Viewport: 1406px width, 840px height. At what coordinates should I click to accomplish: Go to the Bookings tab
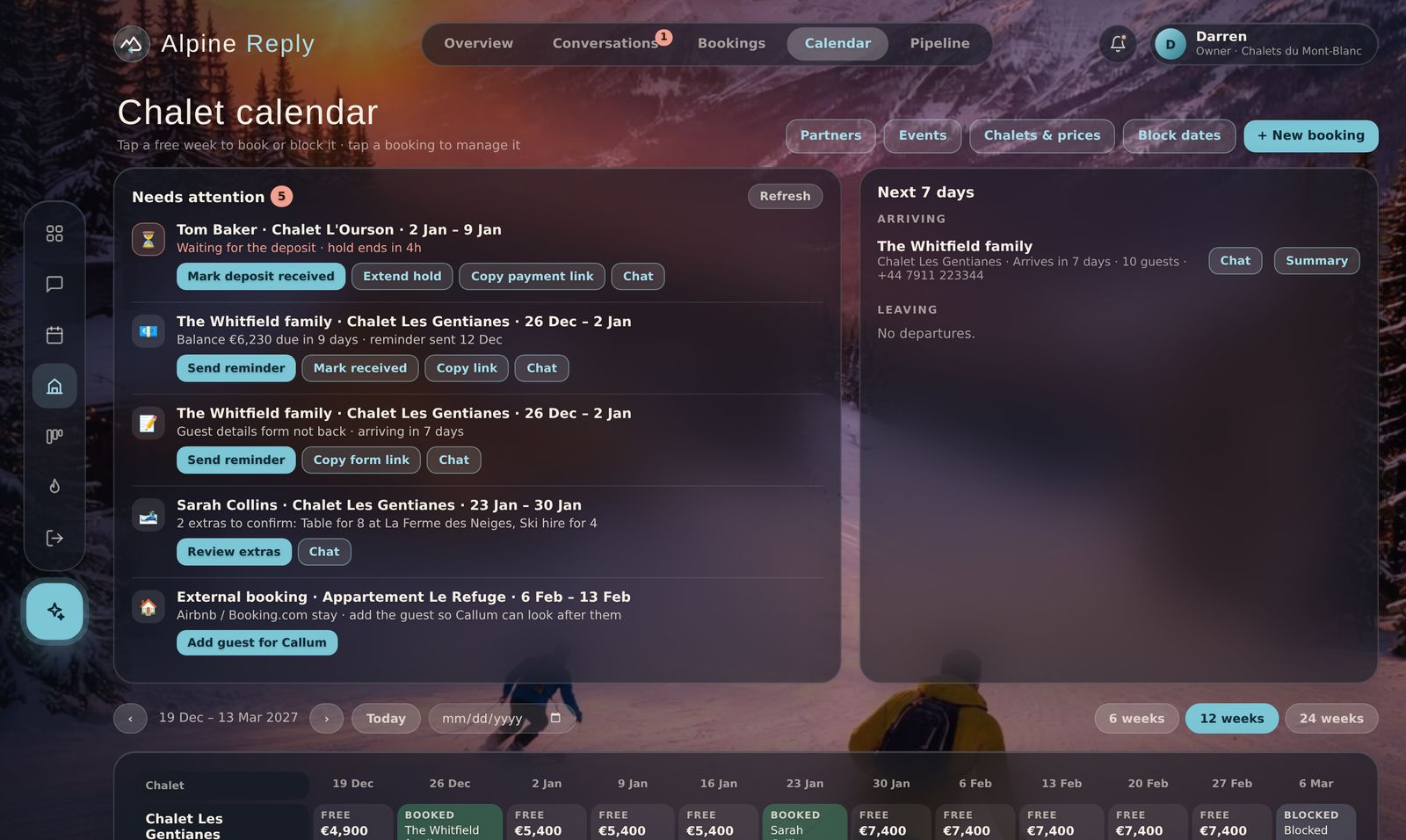point(731,44)
